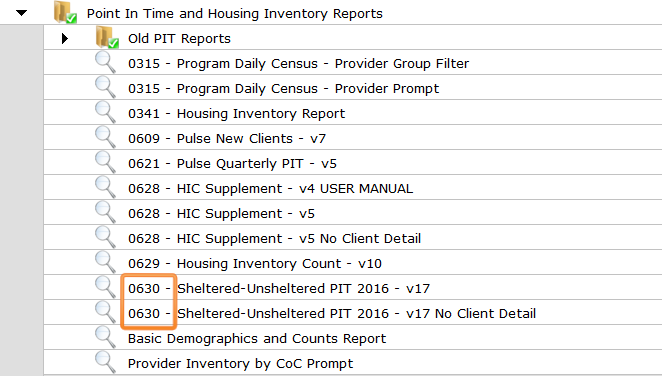Click magnifier icon beside HIC Supplement v4 USER MANUAL
Image resolution: width=662 pixels, height=376 pixels.
[x=105, y=187]
